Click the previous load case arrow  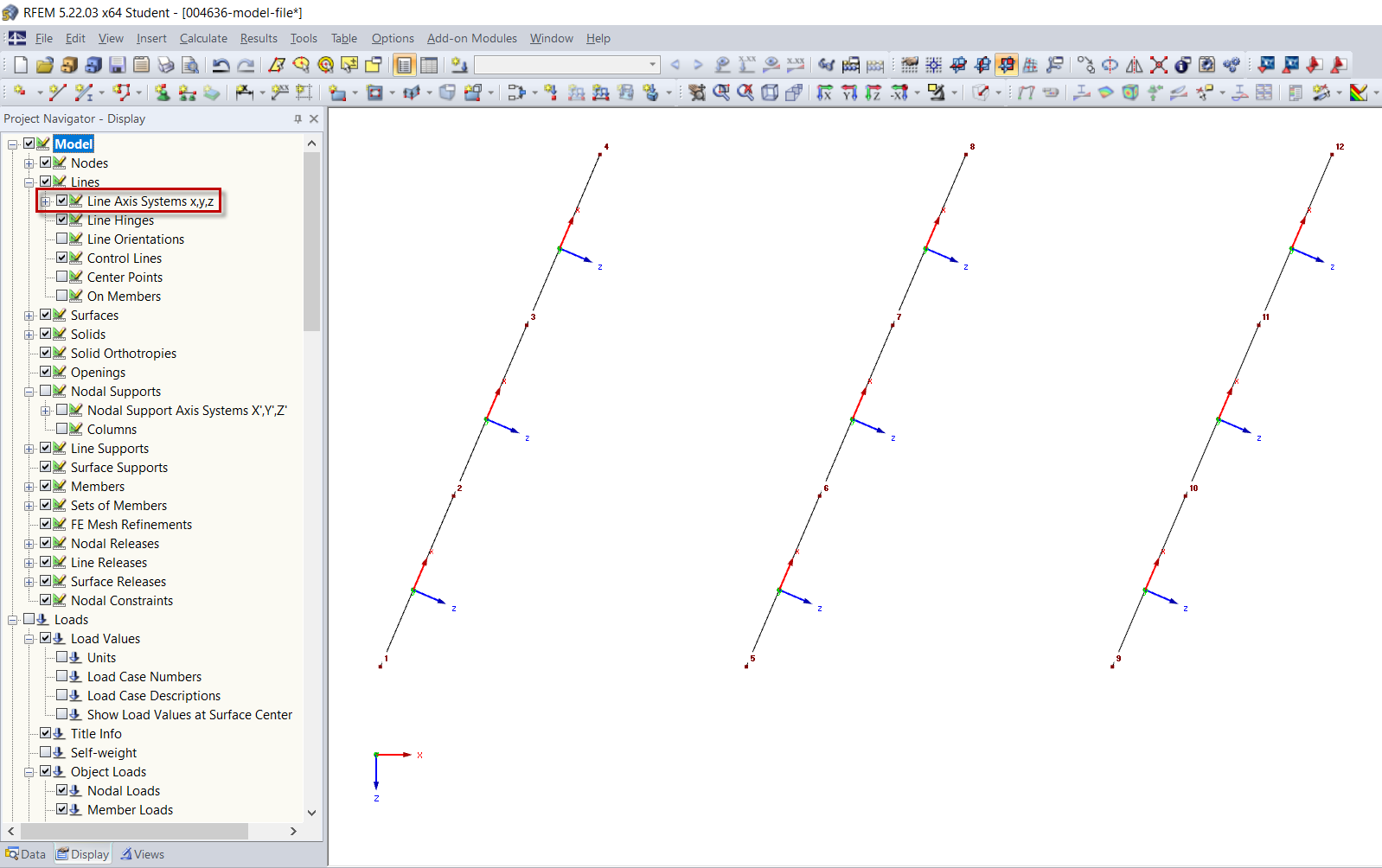(675, 65)
